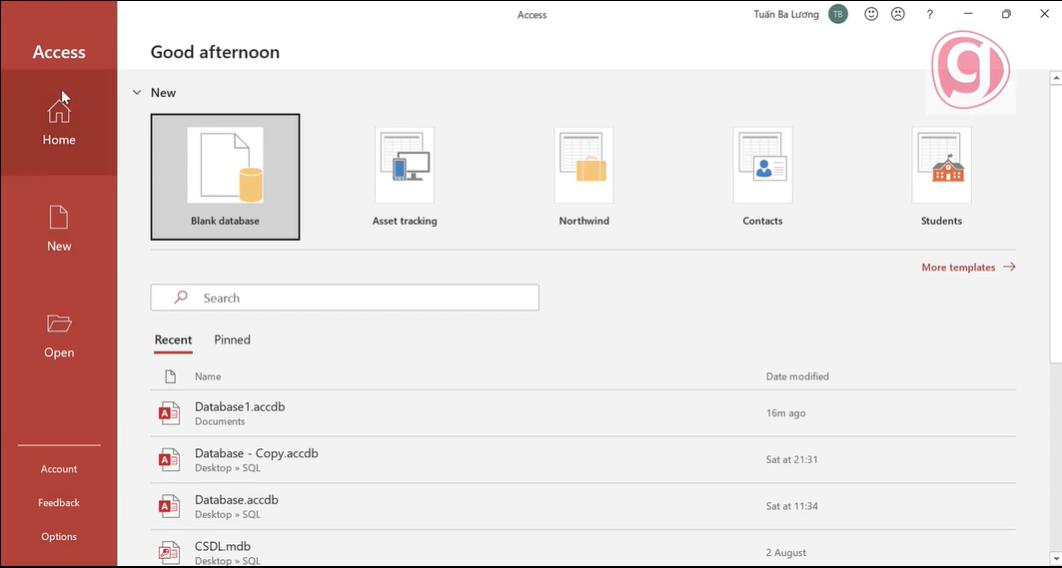Open the Home page in sidebar
1062x568 pixels.
(59, 123)
